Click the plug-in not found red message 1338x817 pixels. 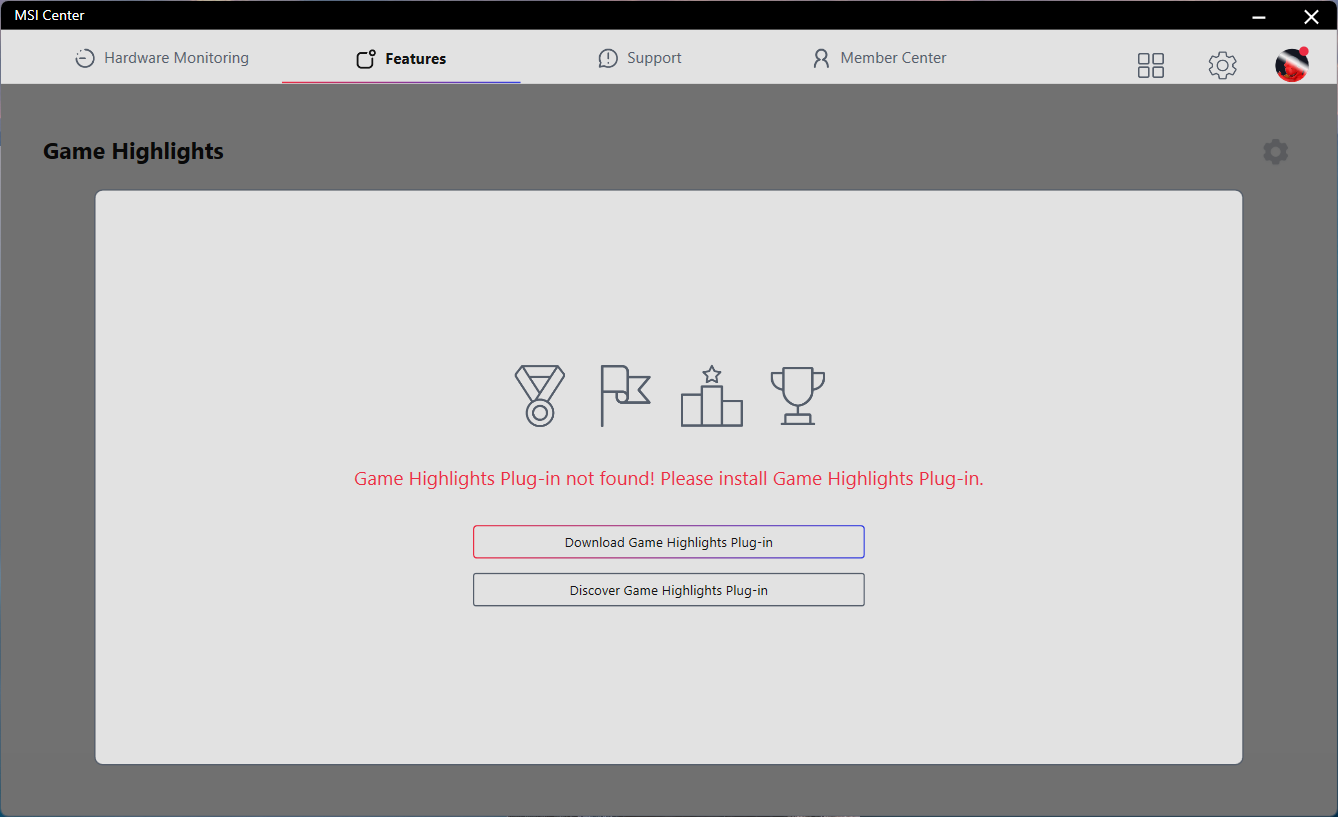click(669, 478)
